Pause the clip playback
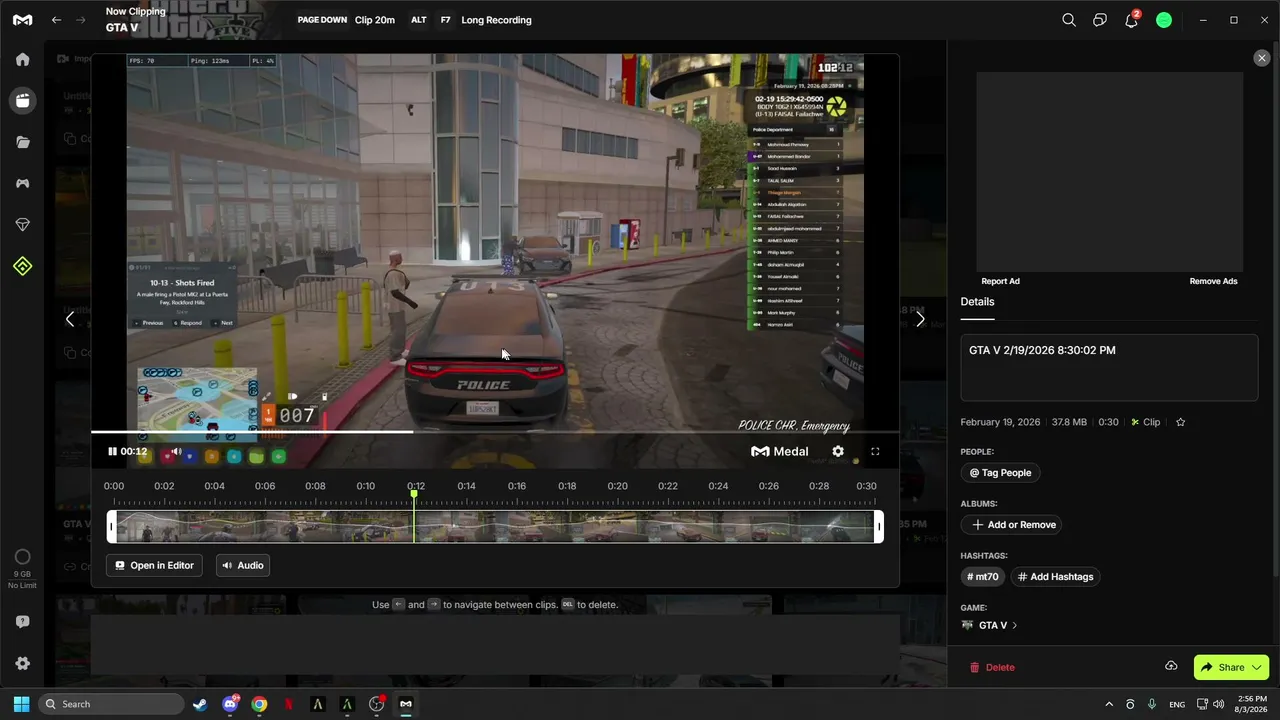The height and width of the screenshot is (720, 1280). coord(112,452)
